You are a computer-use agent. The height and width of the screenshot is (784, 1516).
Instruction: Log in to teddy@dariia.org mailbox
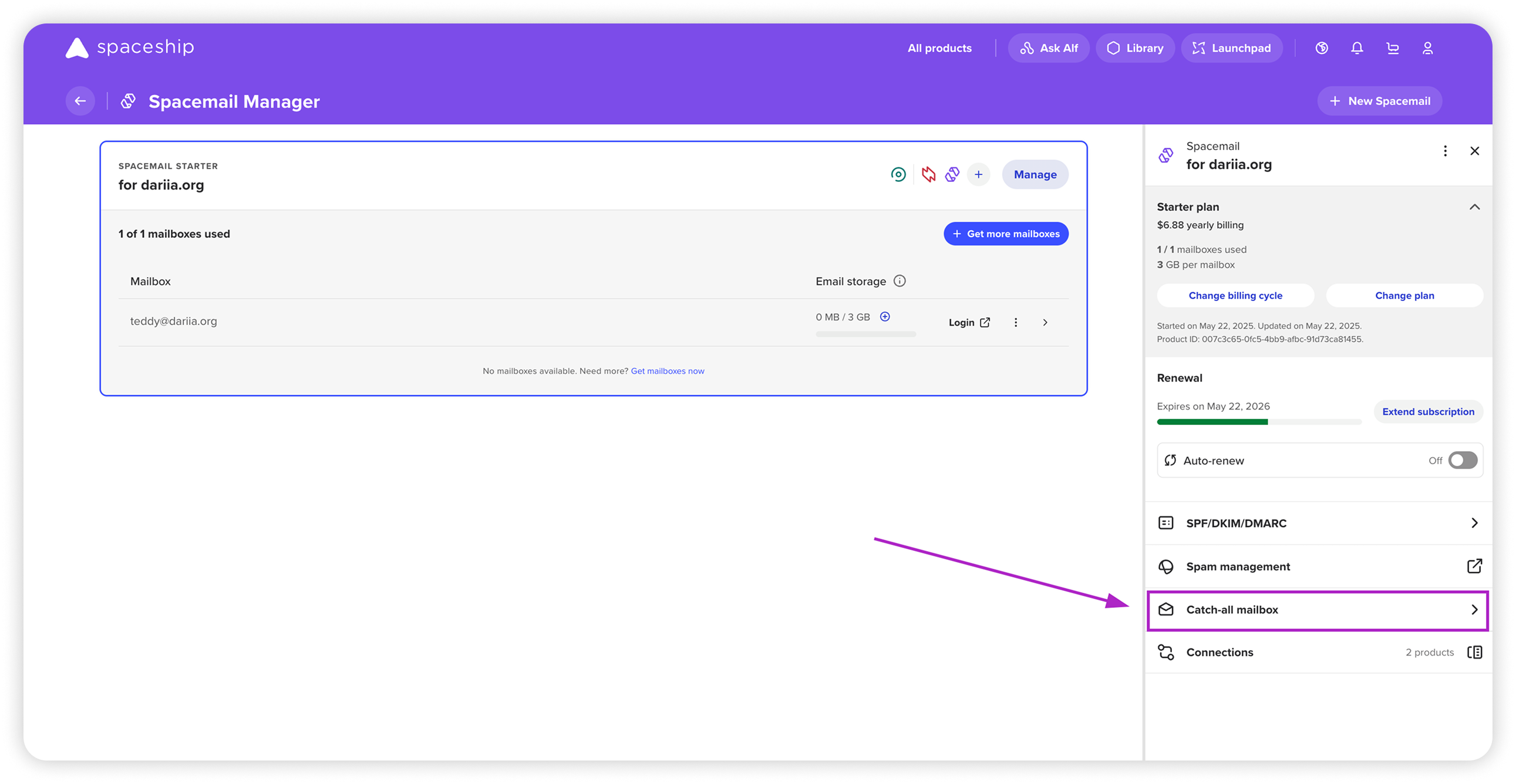(969, 322)
